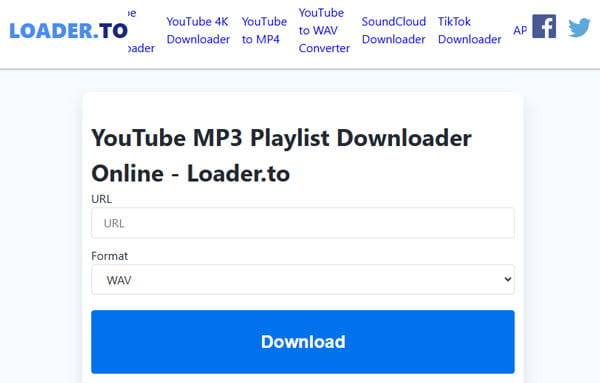Open the Twitter bird icon
The width and height of the screenshot is (600, 383).
(579, 28)
